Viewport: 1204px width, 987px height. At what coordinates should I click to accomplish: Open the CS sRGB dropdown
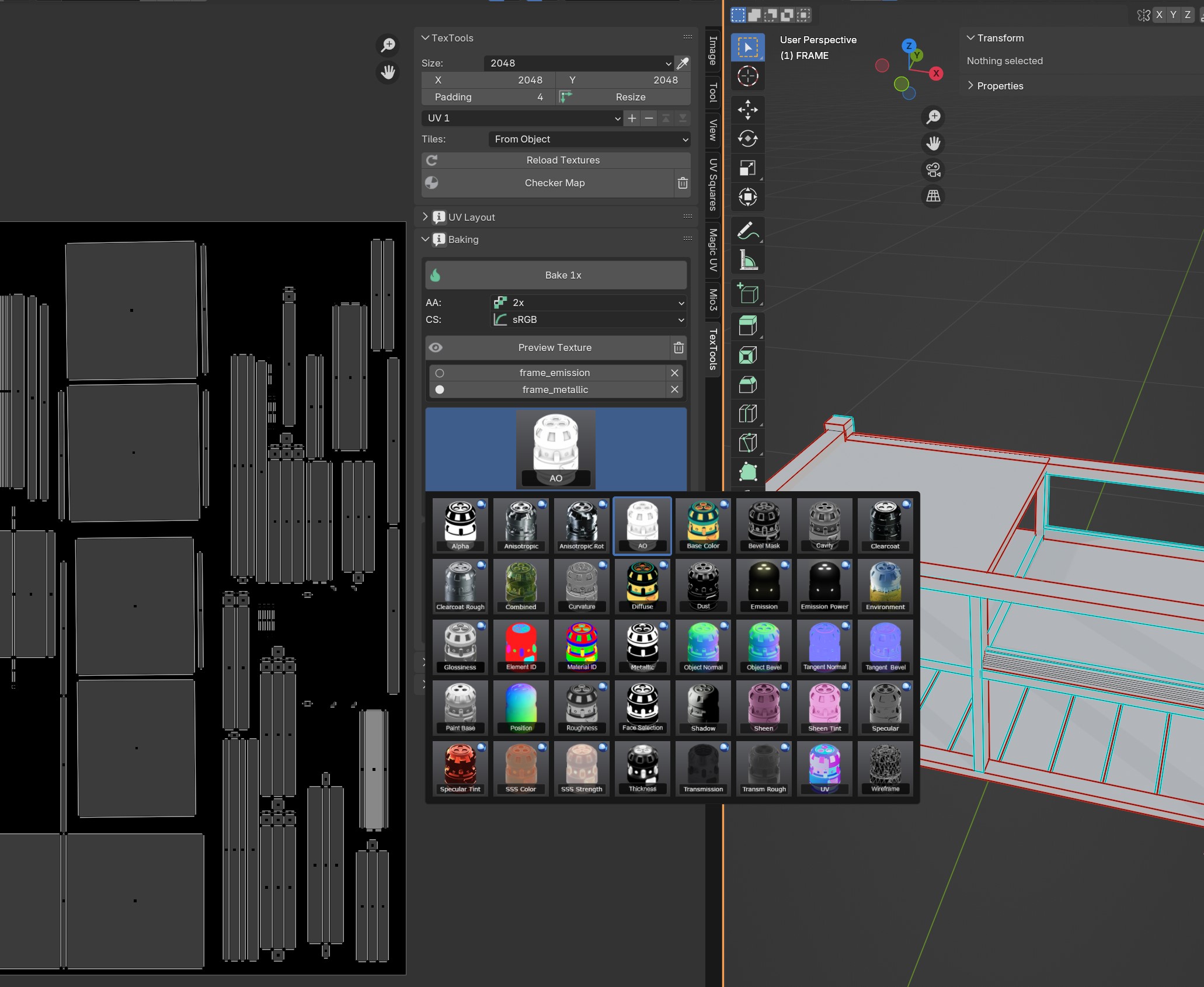point(588,319)
